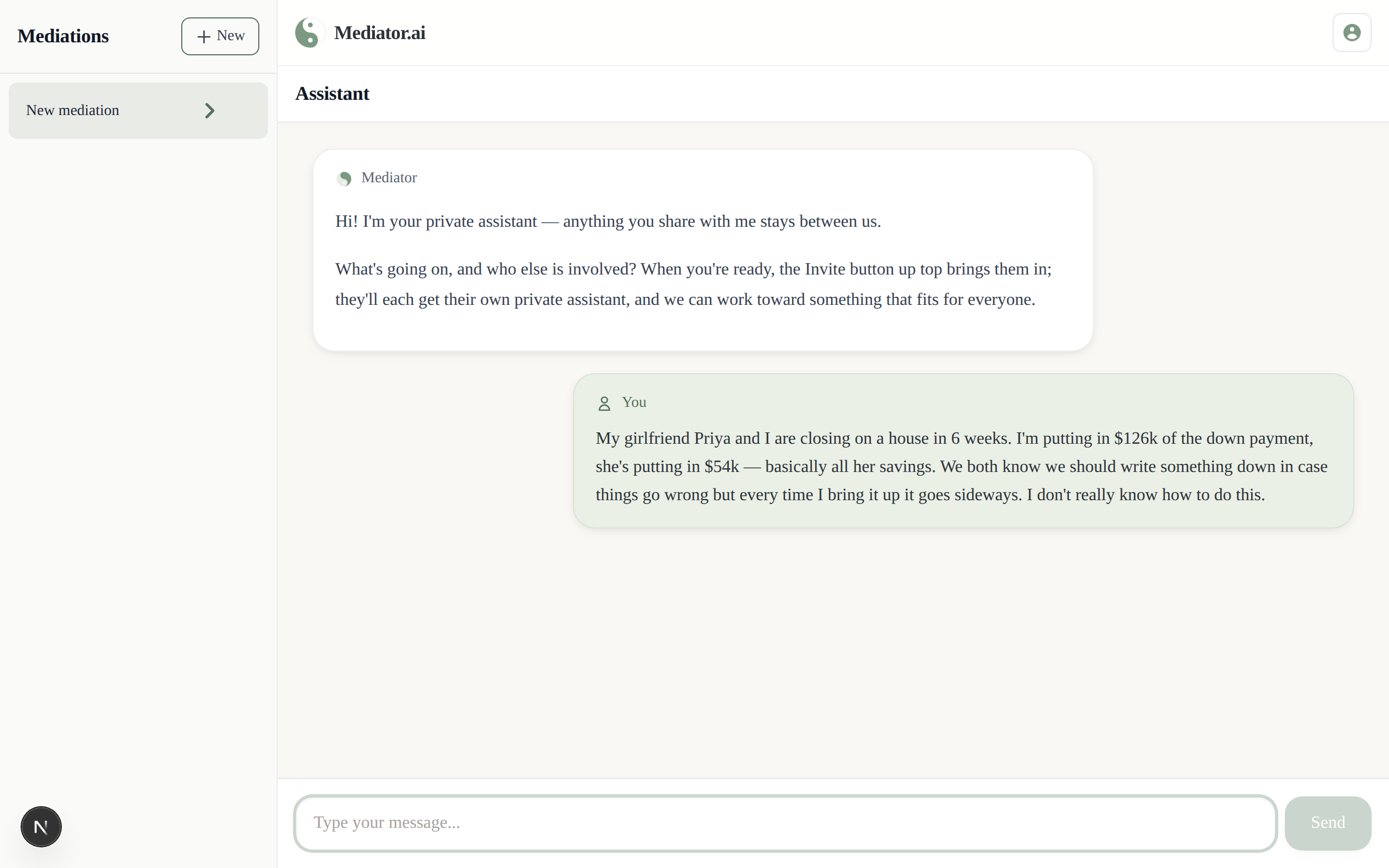The height and width of the screenshot is (868, 1389).
Task: Click the Mediator.ai title text
Action: pos(380,32)
